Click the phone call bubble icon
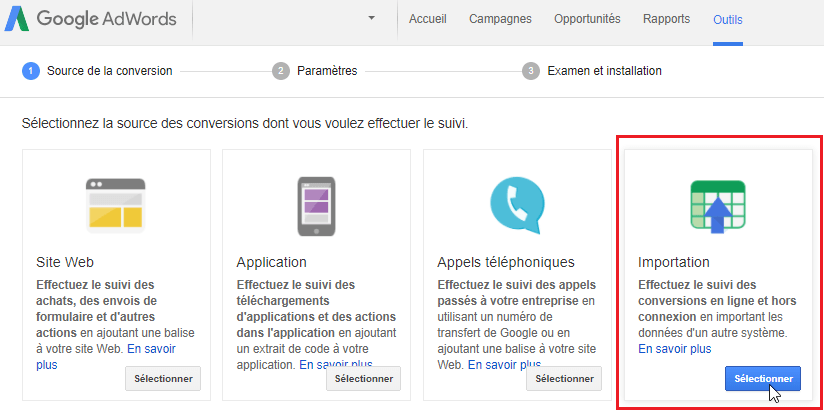The width and height of the screenshot is (824, 410). click(x=517, y=204)
